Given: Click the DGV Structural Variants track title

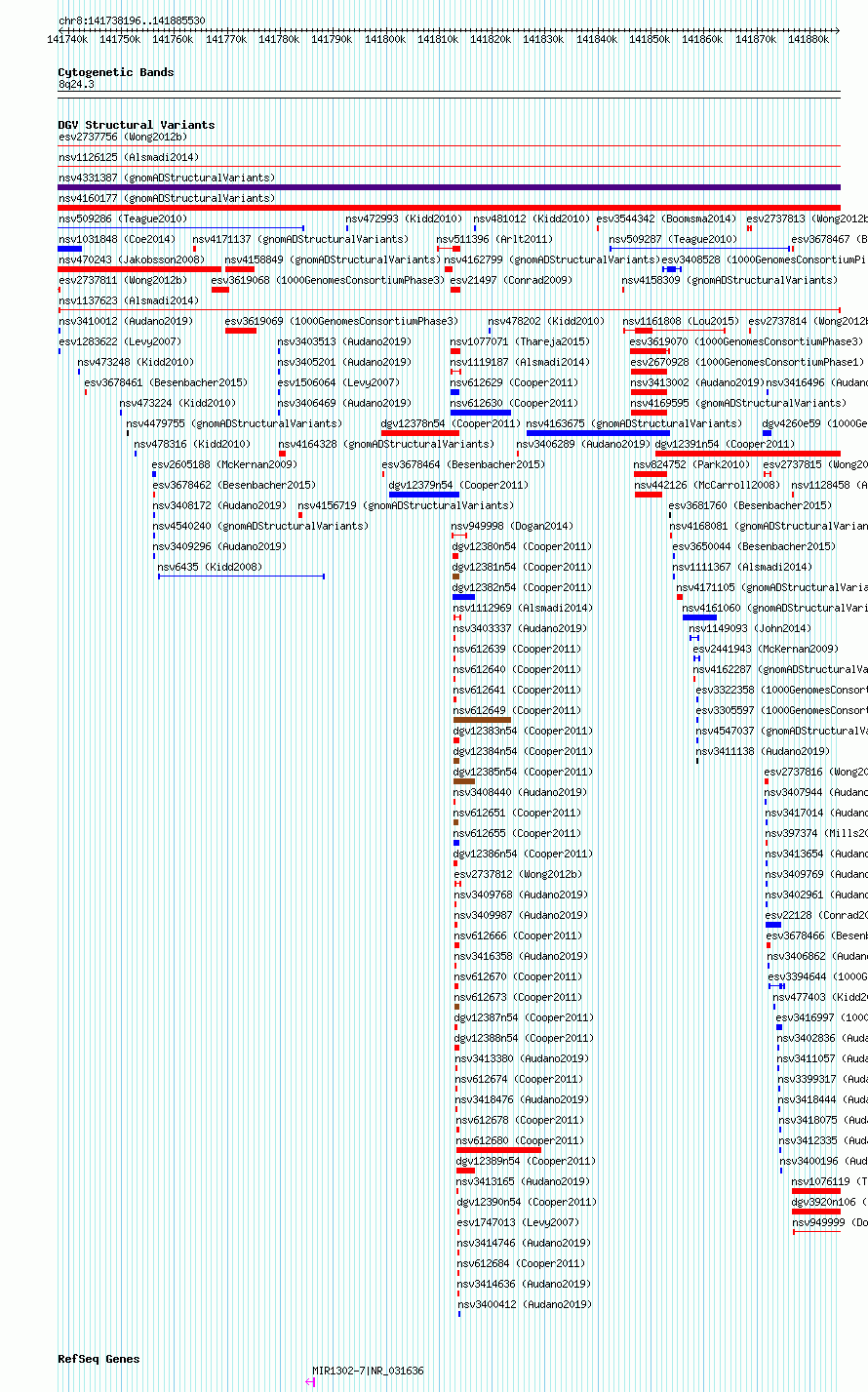Looking at the screenshot, I should [136, 125].
